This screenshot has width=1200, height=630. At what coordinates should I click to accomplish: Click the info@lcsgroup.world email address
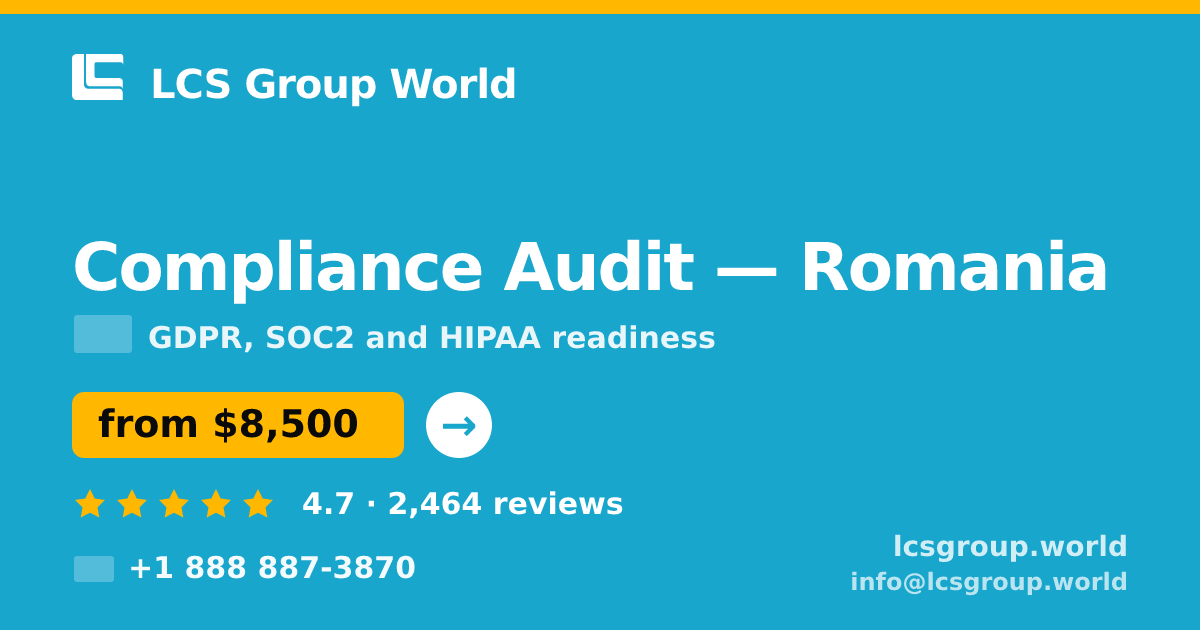(989, 582)
